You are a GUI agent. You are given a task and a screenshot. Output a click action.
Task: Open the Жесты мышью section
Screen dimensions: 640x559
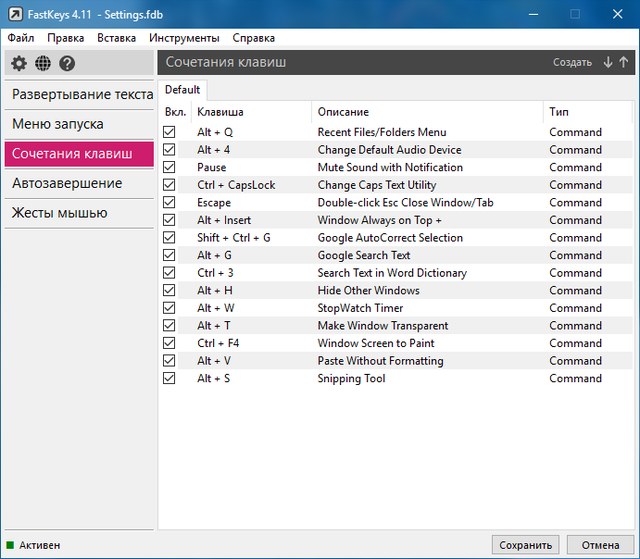[x=59, y=213]
